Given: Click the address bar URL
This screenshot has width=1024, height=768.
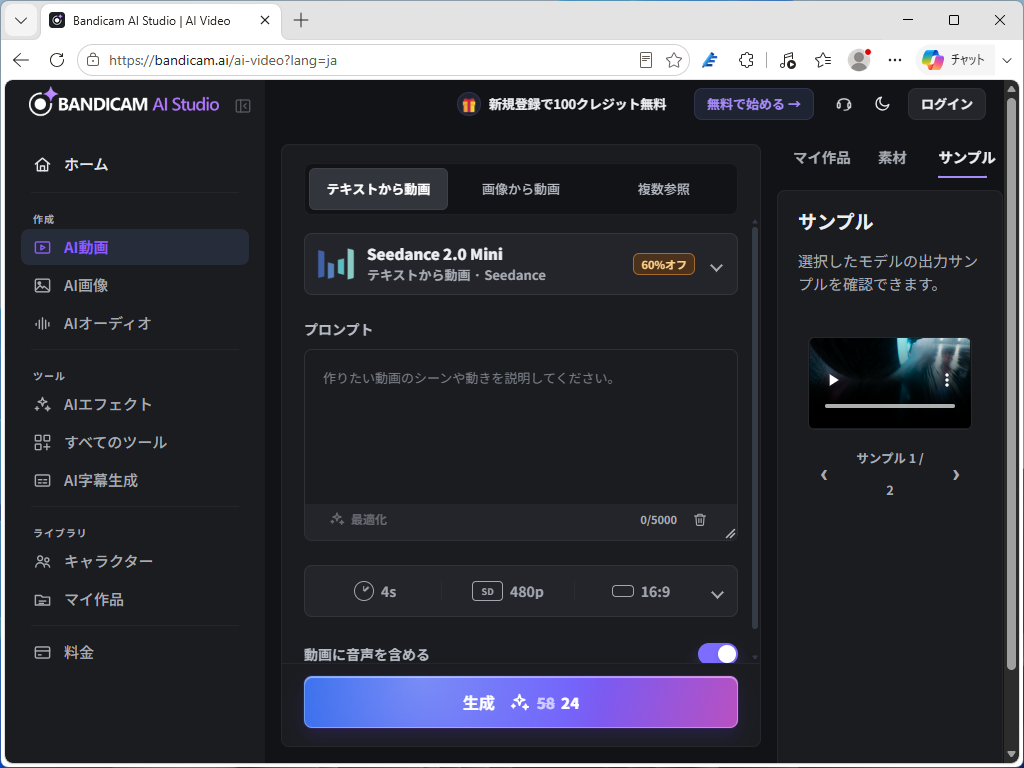Looking at the screenshot, I should click(223, 60).
